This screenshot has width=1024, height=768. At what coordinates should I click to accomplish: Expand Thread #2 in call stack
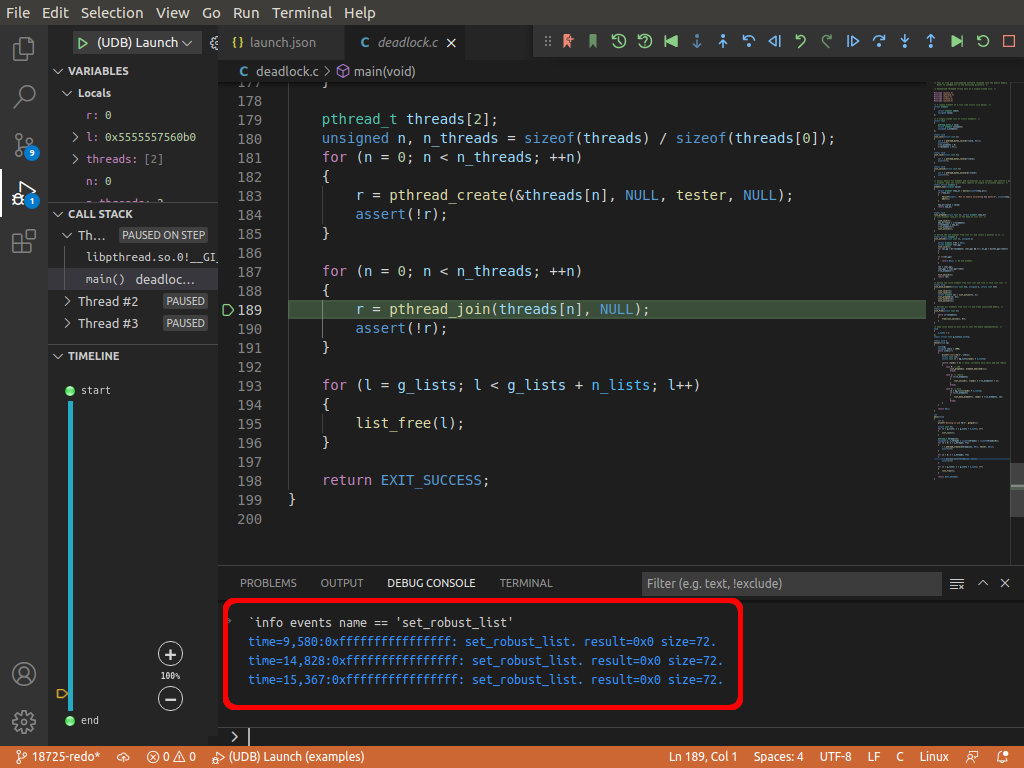(67, 301)
